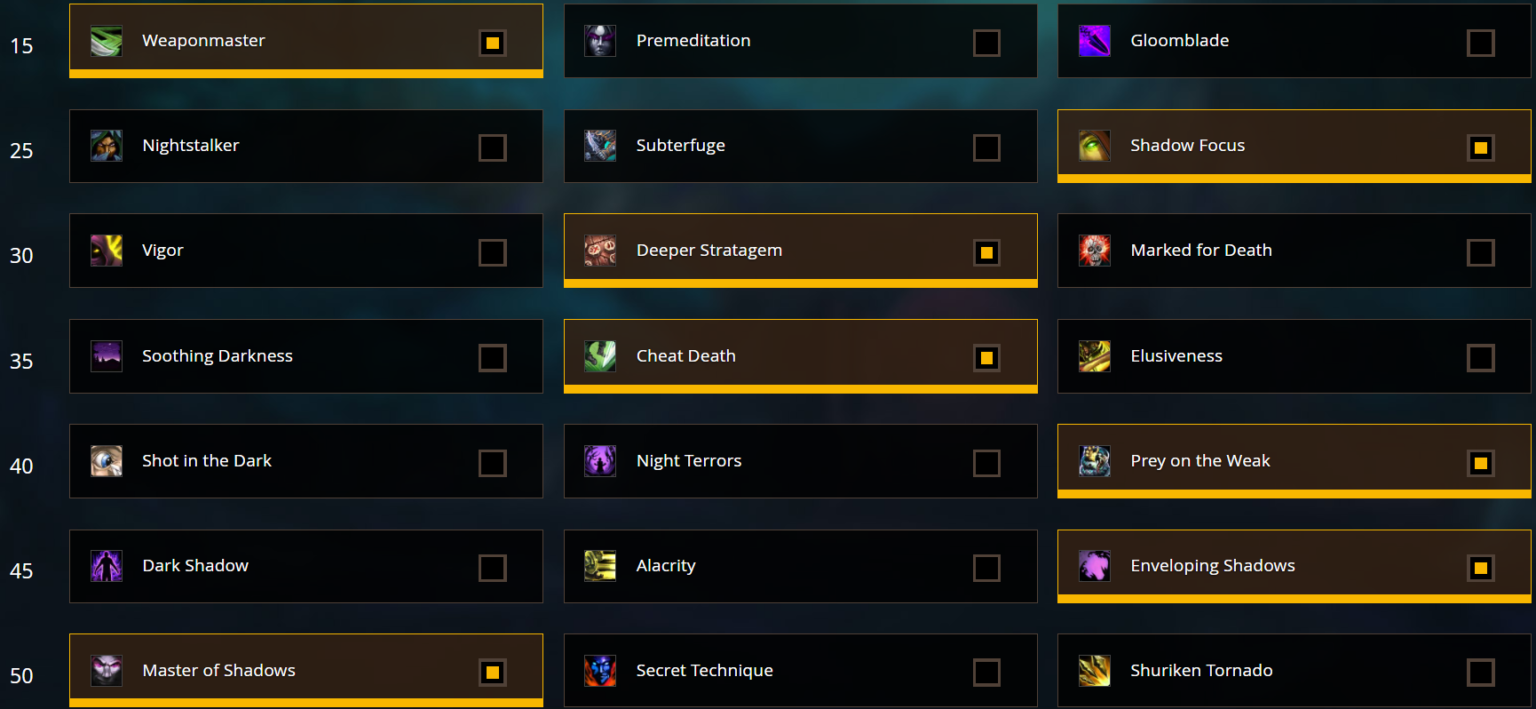Select the Deeper Stratagem talent icon

coord(600,251)
